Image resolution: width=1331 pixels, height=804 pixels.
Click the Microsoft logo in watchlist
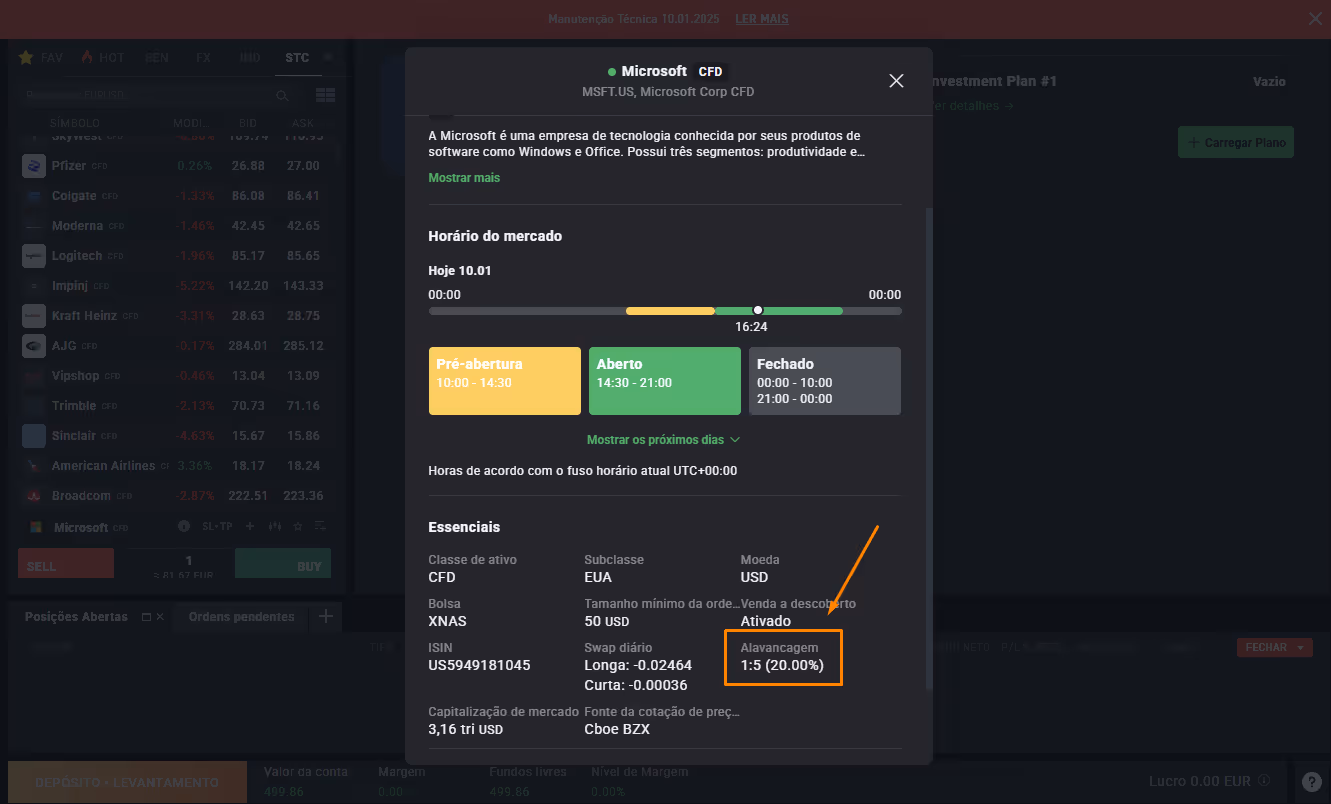(x=34, y=527)
